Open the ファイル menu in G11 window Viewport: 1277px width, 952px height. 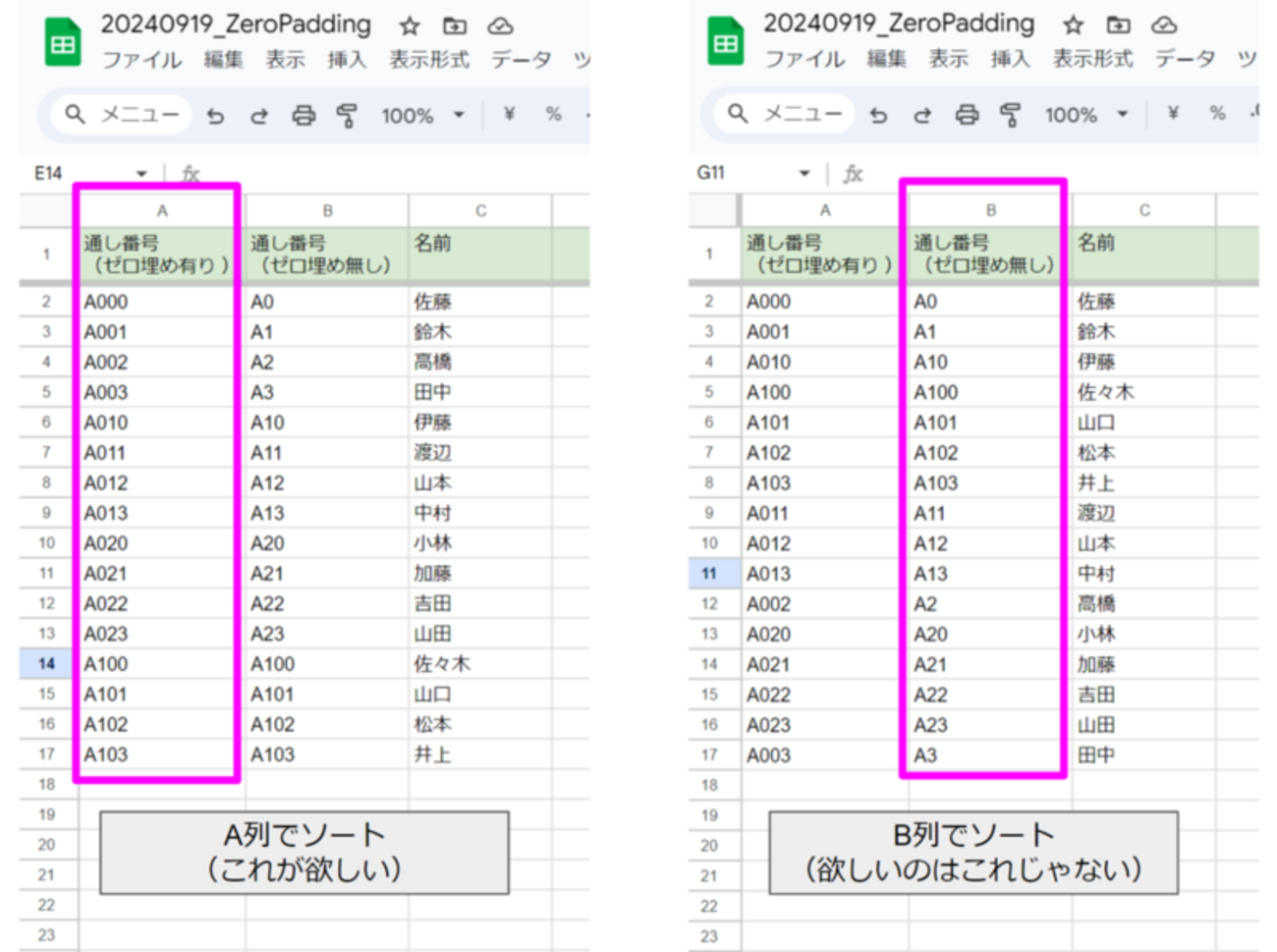(x=805, y=59)
